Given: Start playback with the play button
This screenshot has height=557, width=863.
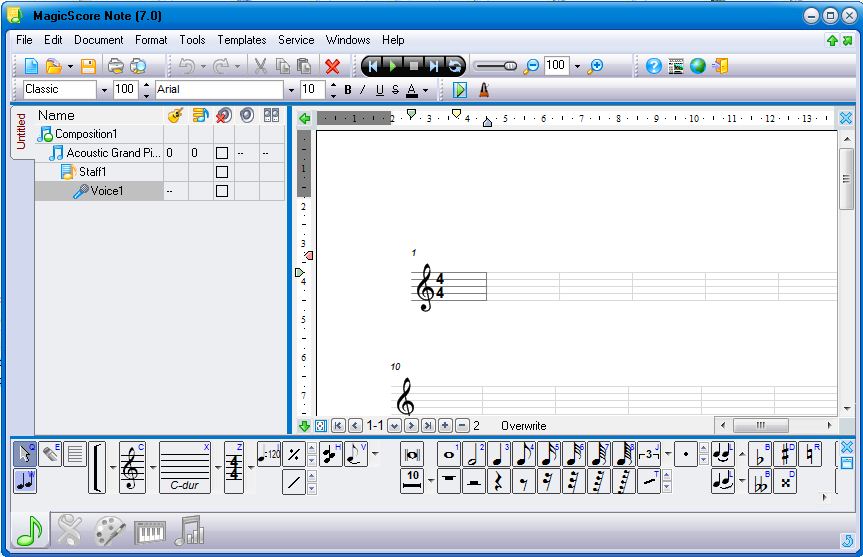Looking at the screenshot, I should [392, 66].
